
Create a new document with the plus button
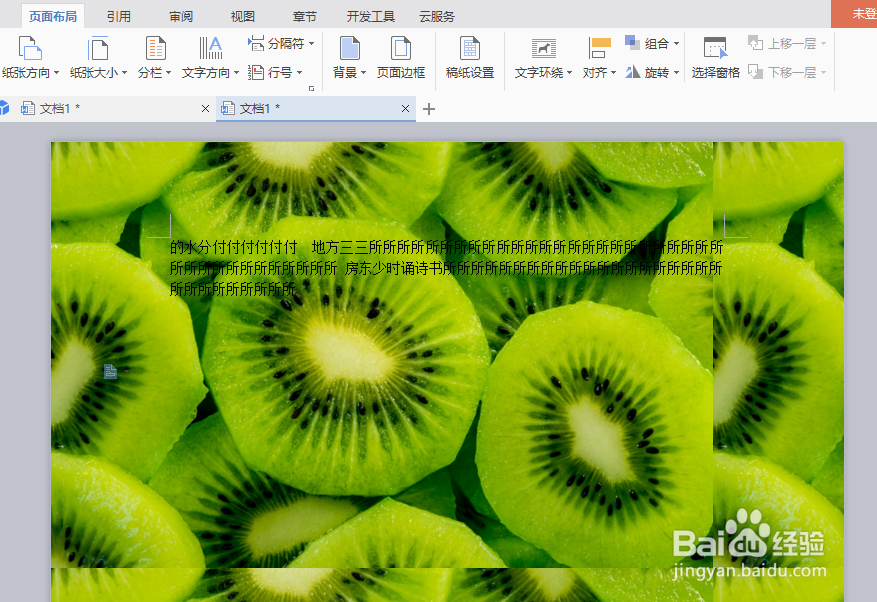click(x=428, y=108)
